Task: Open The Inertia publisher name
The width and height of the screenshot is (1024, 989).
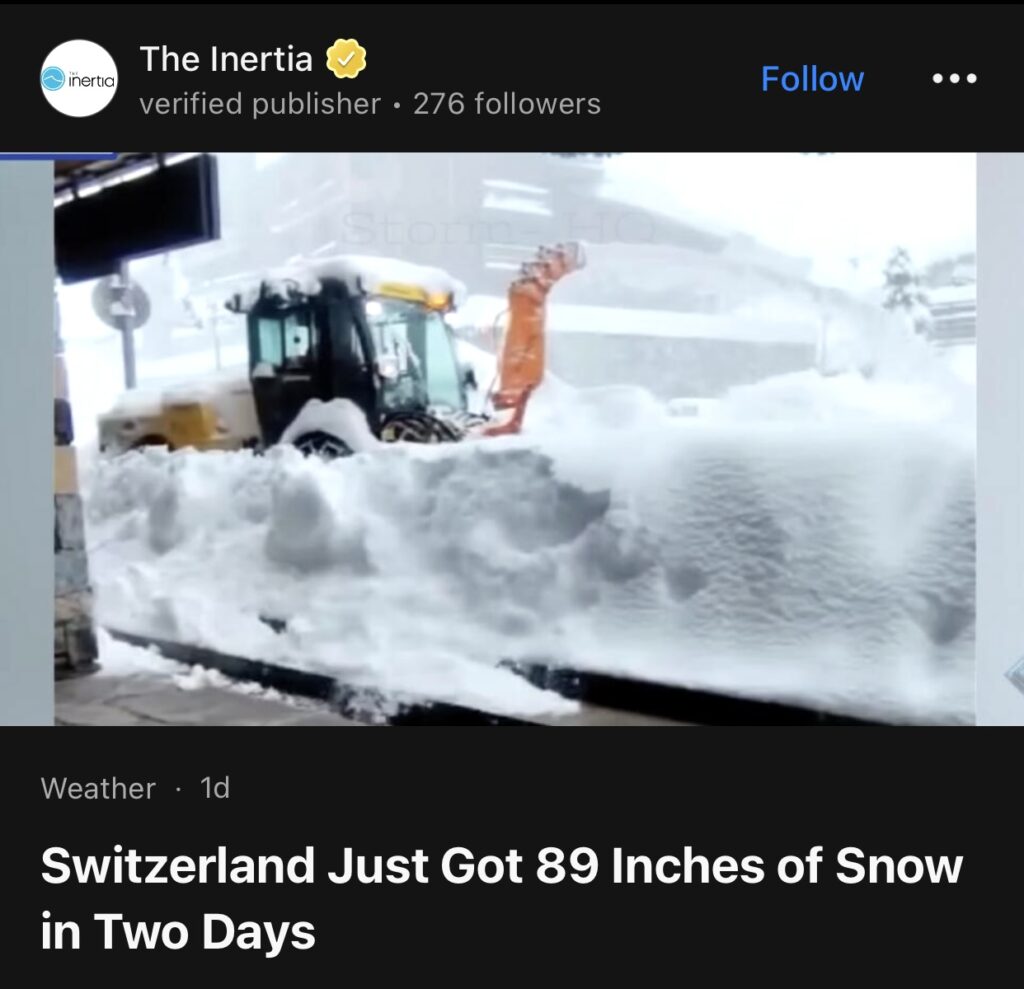Action: [x=226, y=59]
